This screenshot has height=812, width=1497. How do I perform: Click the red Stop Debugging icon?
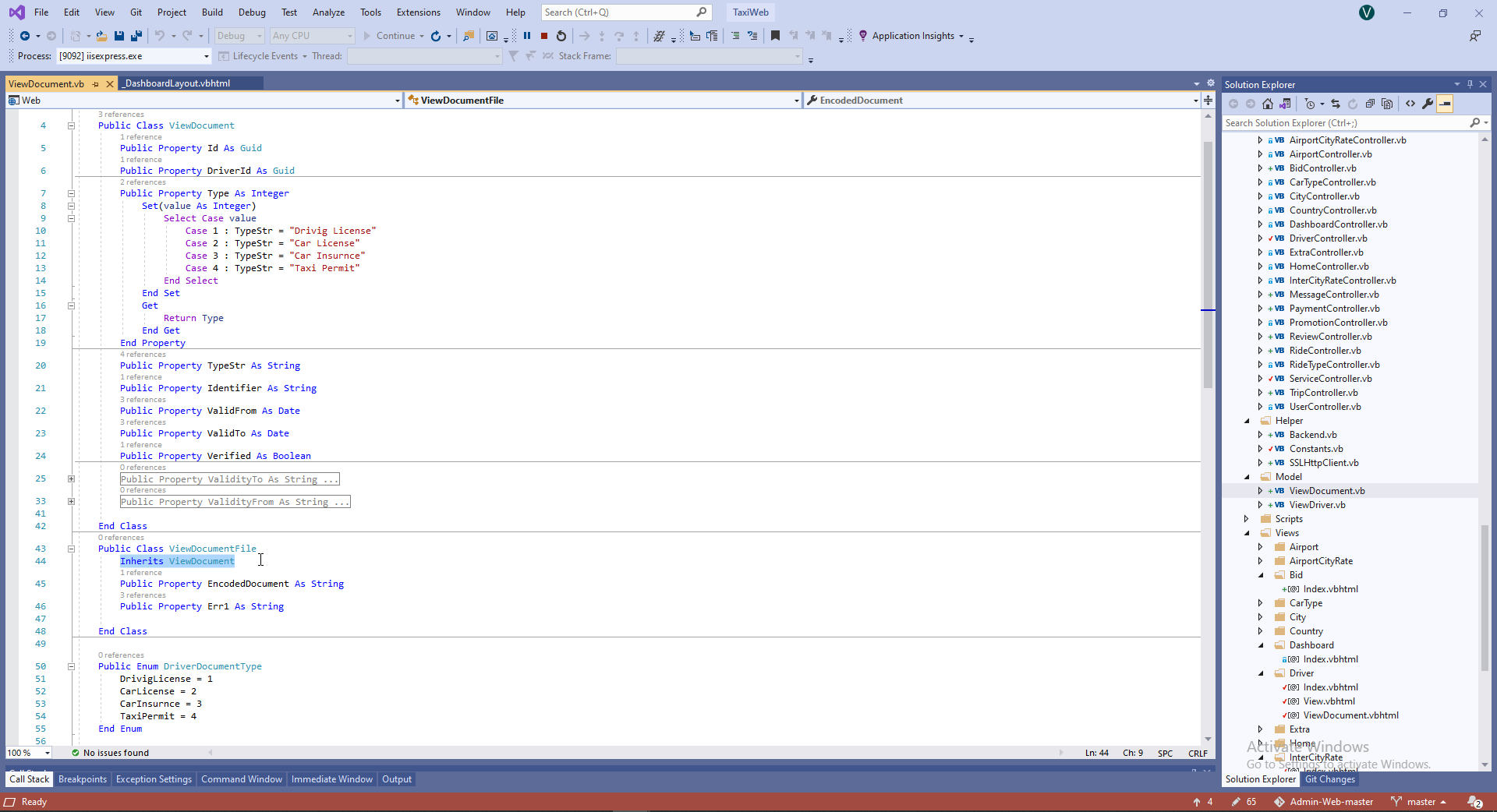pyautogui.click(x=544, y=36)
